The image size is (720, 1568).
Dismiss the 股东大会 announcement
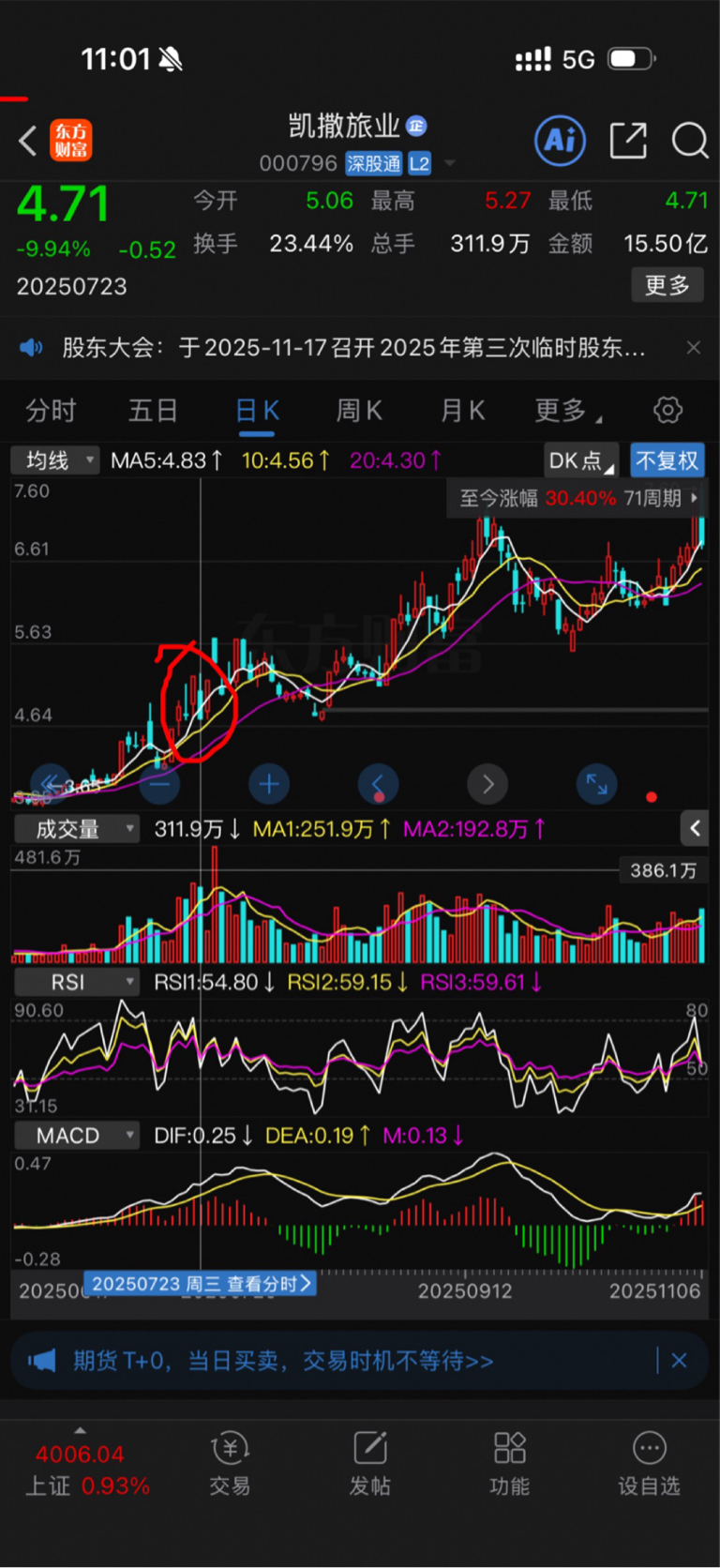click(694, 348)
